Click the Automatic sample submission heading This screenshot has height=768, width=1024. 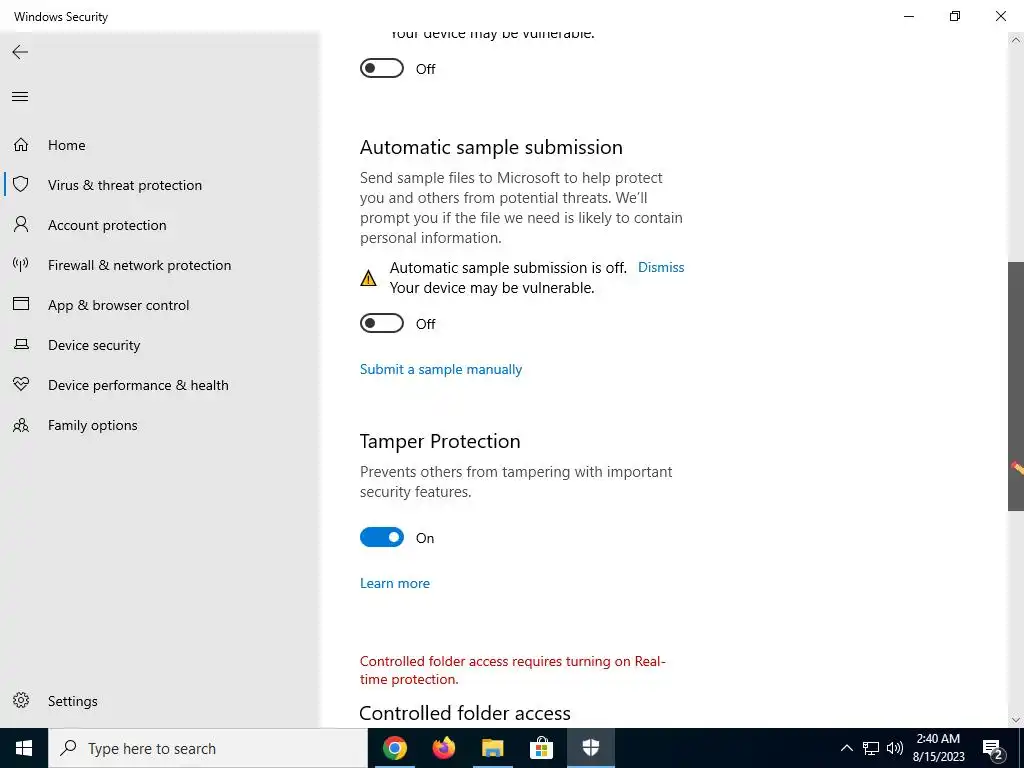[x=491, y=147]
